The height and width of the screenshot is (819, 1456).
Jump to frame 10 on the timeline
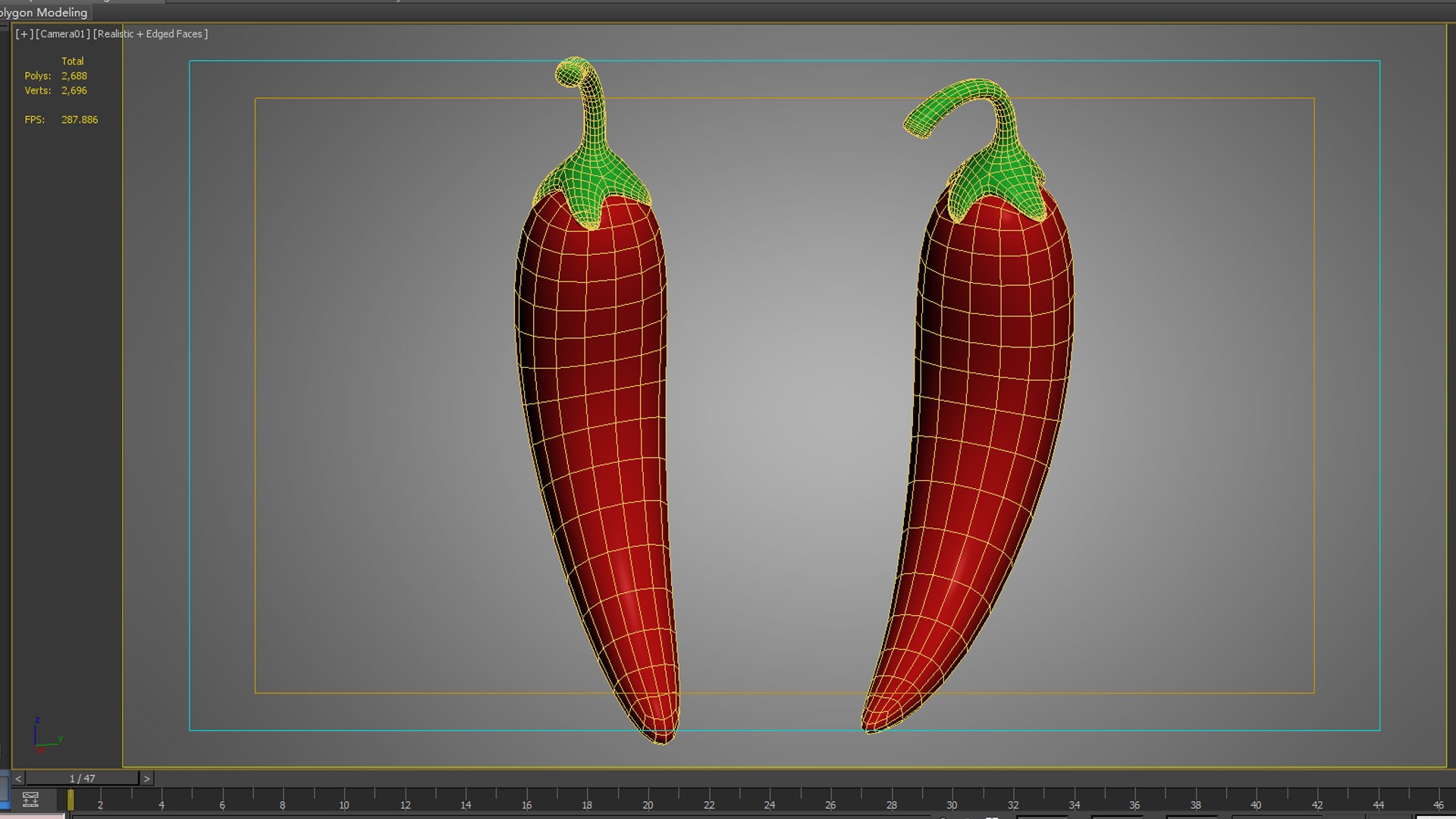point(344,805)
